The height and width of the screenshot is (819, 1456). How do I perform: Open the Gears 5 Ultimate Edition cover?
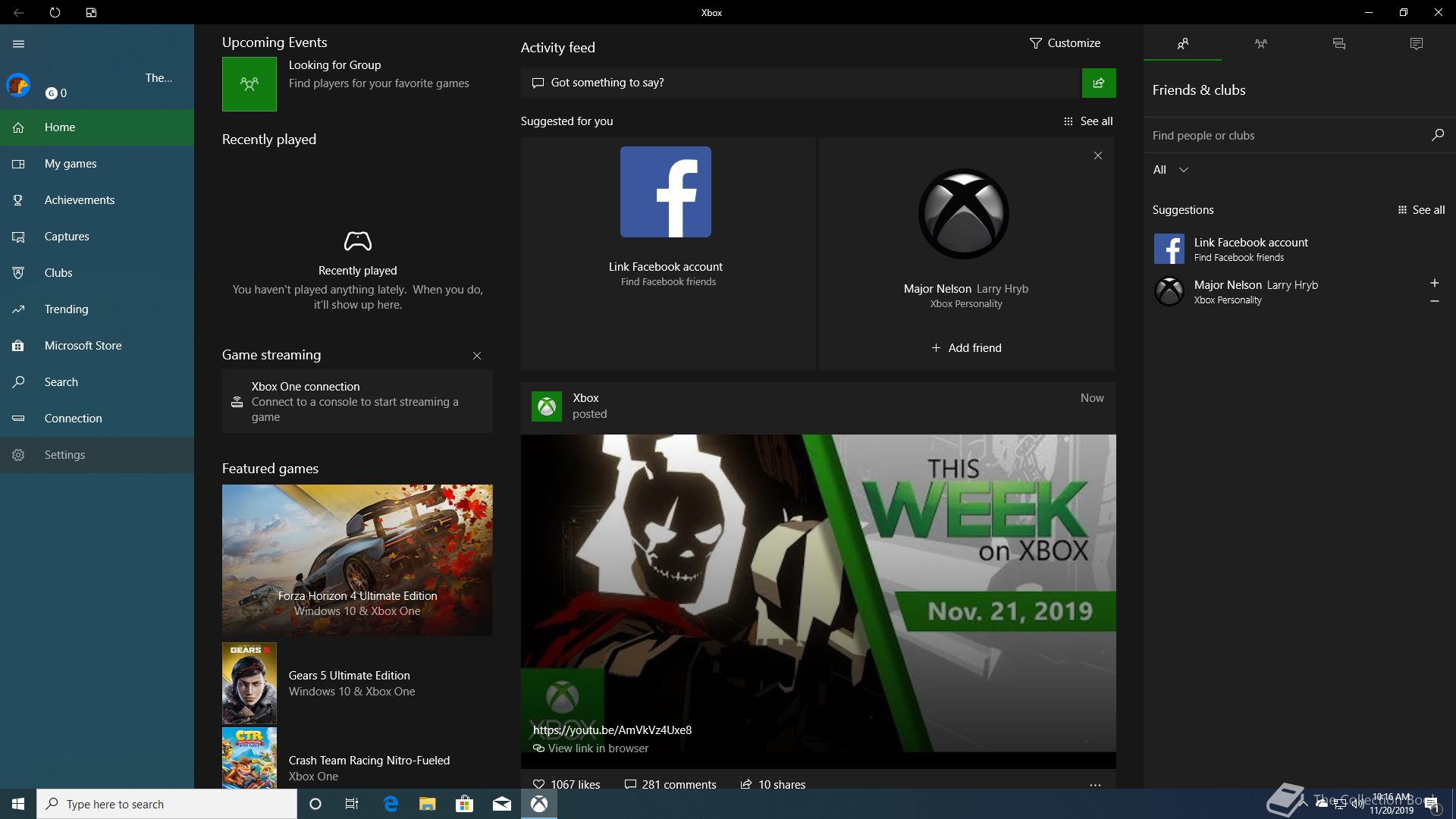point(249,683)
